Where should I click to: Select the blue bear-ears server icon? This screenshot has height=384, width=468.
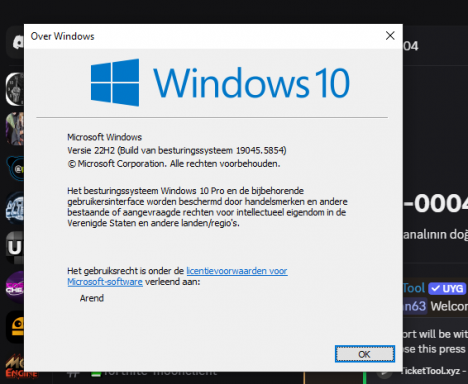pos(16,169)
